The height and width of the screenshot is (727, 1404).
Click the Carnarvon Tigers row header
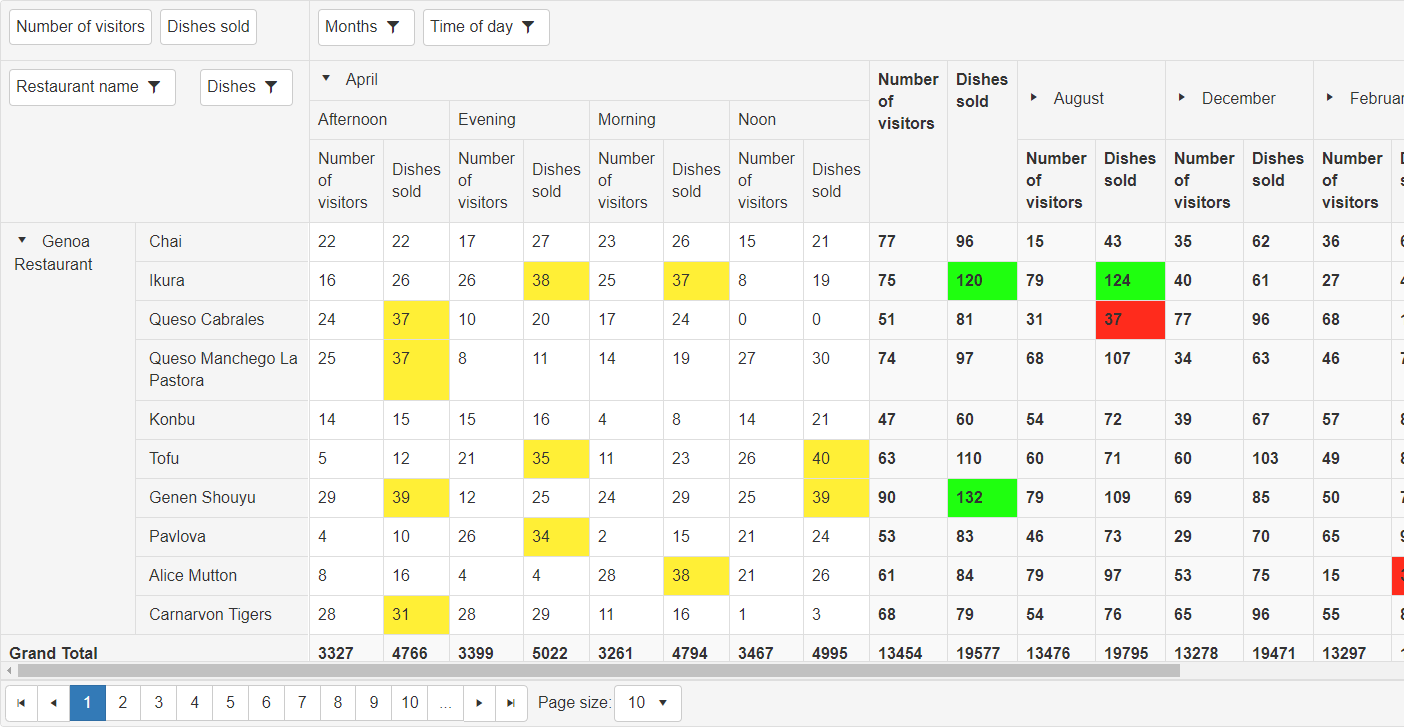coord(223,615)
